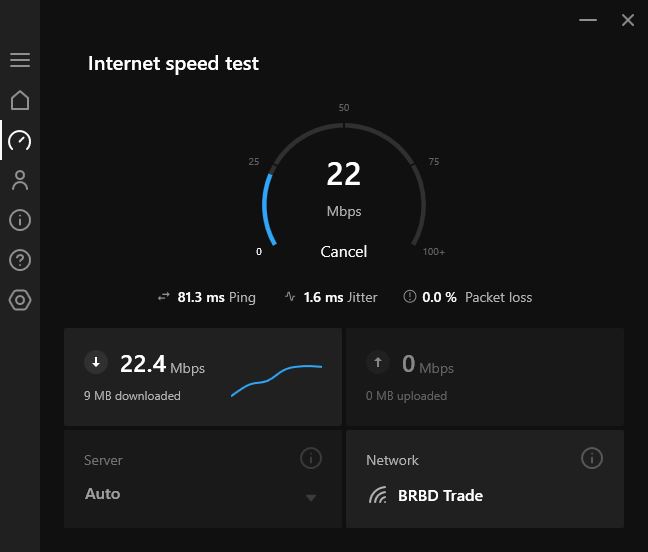Click the Server info icon
This screenshot has width=648, height=552.
coord(311,458)
